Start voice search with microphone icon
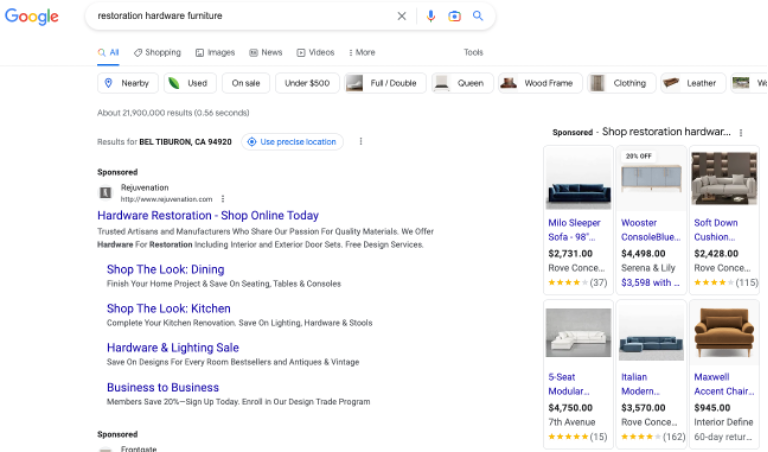The width and height of the screenshot is (768, 452). tap(431, 16)
